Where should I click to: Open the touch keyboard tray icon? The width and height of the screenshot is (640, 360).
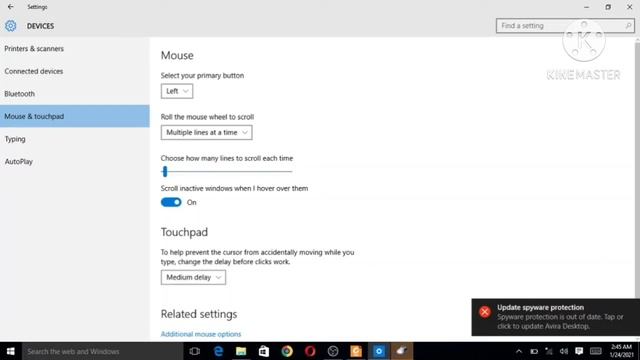(x=596, y=351)
